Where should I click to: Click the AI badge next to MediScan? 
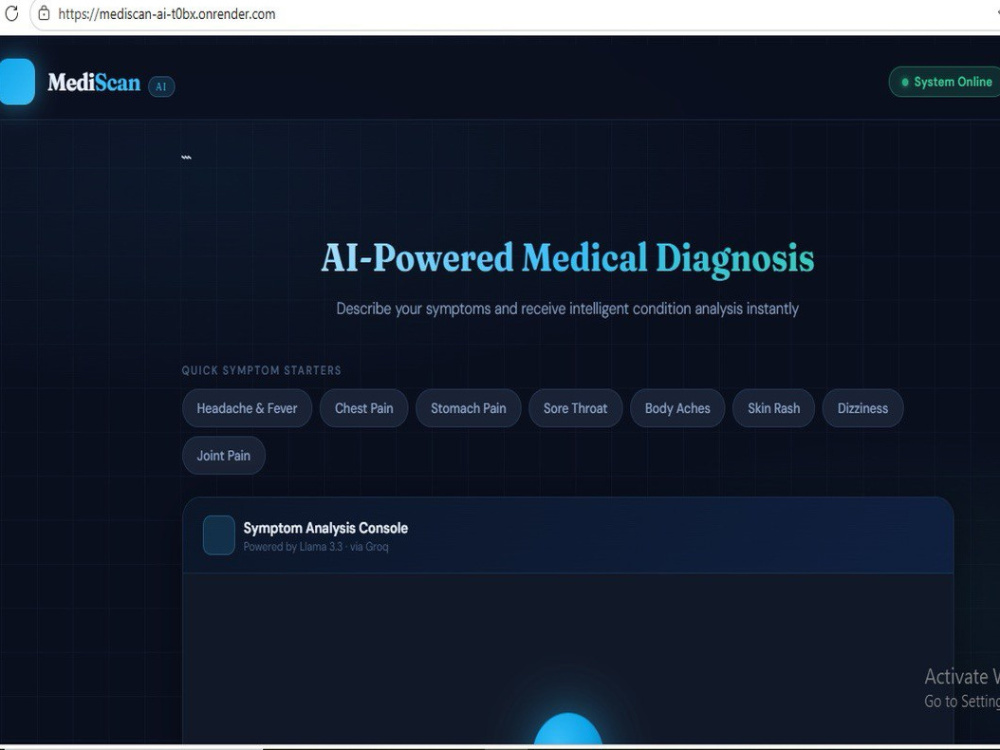click(161, 86)
